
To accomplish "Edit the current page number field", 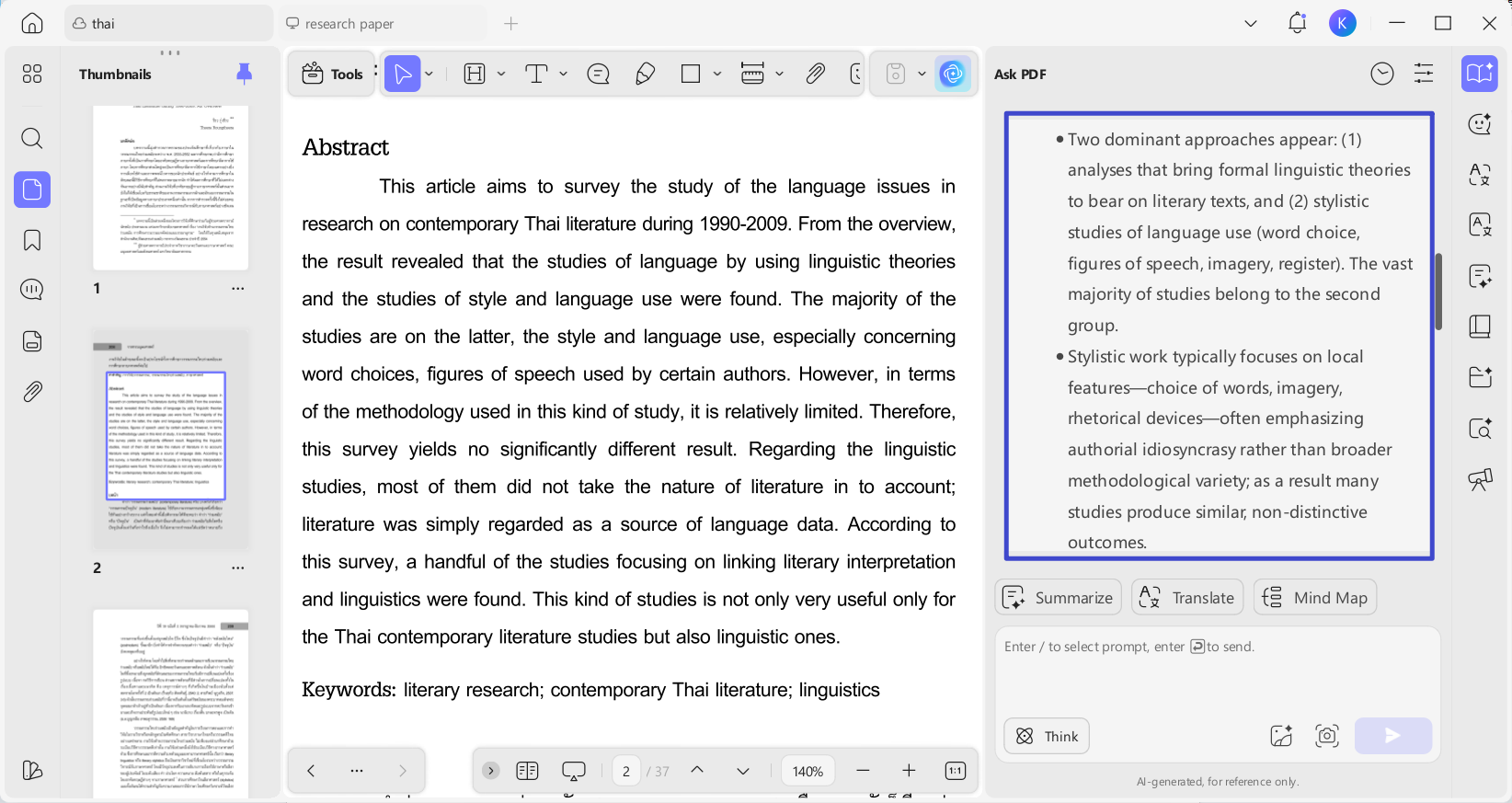I will [626, 771].
